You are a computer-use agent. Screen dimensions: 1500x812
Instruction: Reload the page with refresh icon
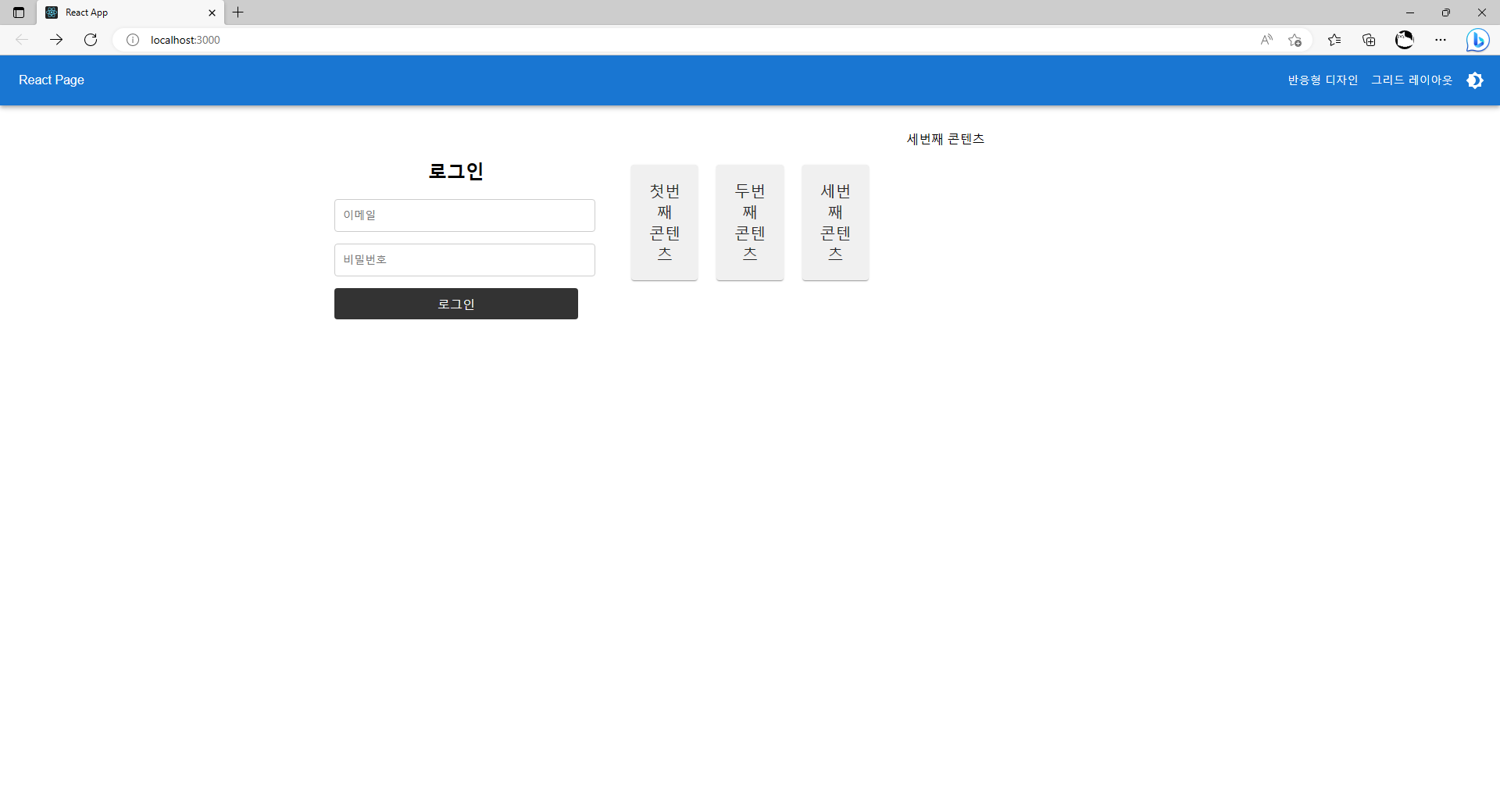(91, 40)
